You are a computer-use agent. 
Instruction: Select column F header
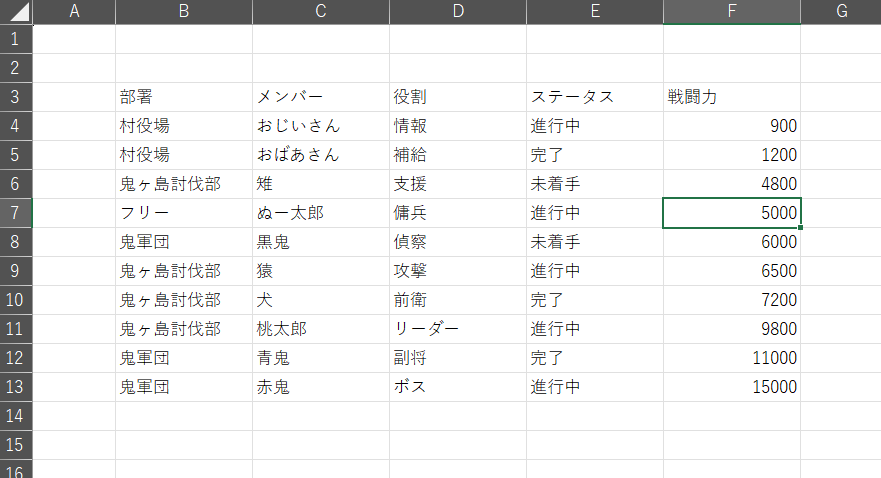point(732,12)
